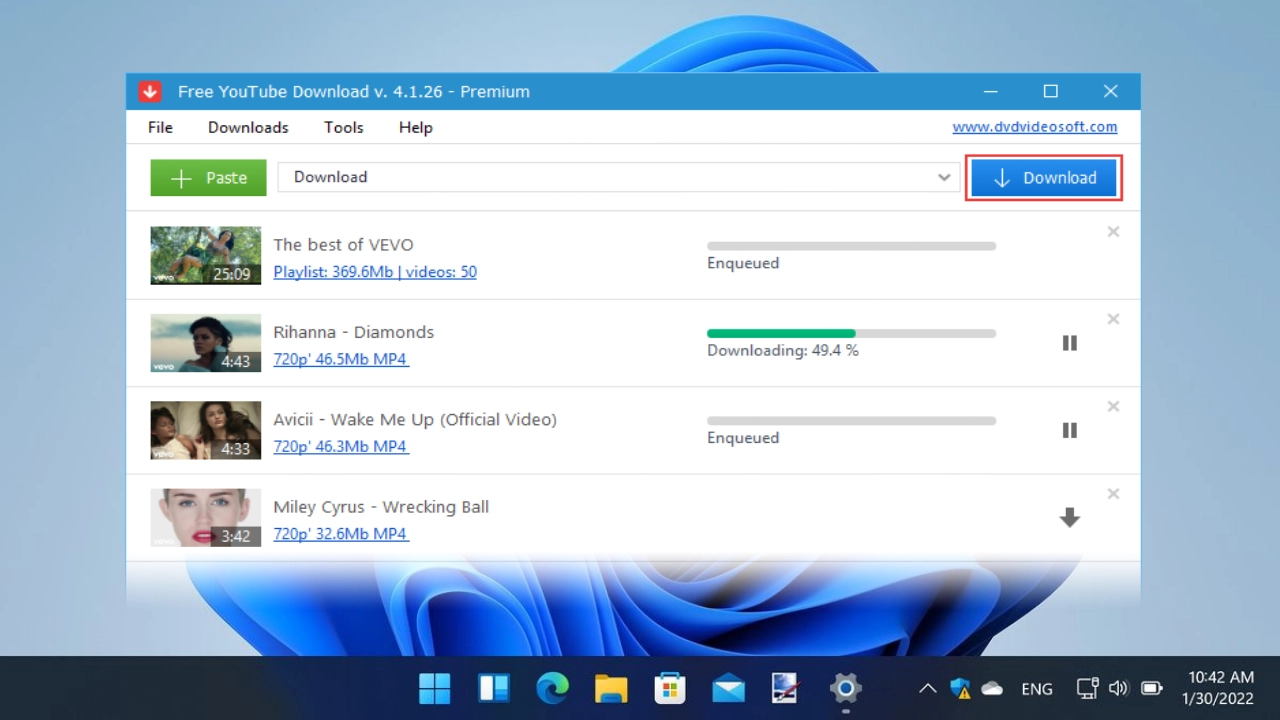
Task: Expand the Download action dropdown
Action: (944, 177)
